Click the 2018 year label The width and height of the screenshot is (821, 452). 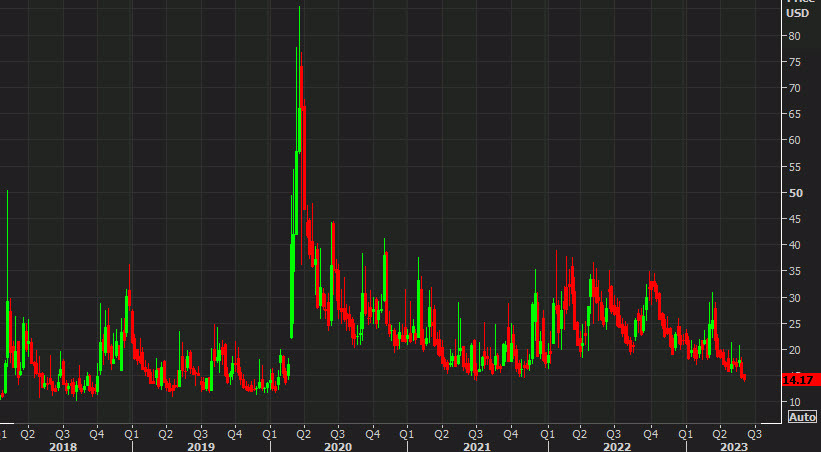[63, 447]
